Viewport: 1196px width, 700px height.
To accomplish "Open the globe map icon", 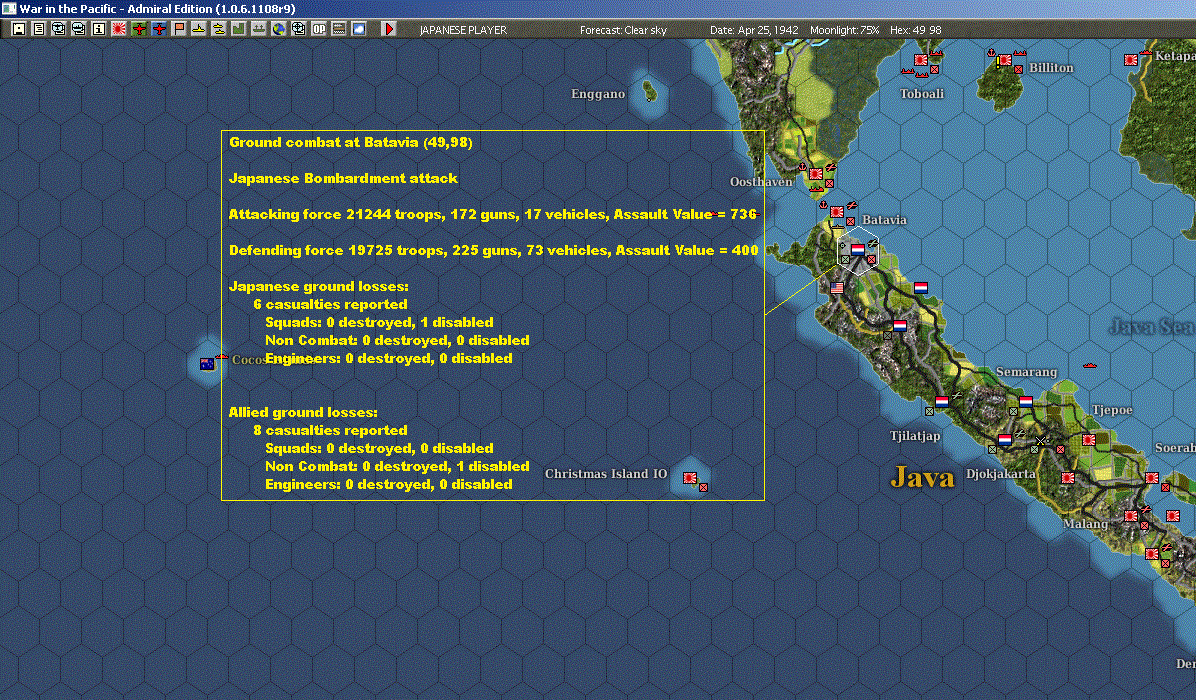I will tap(279, 29).
